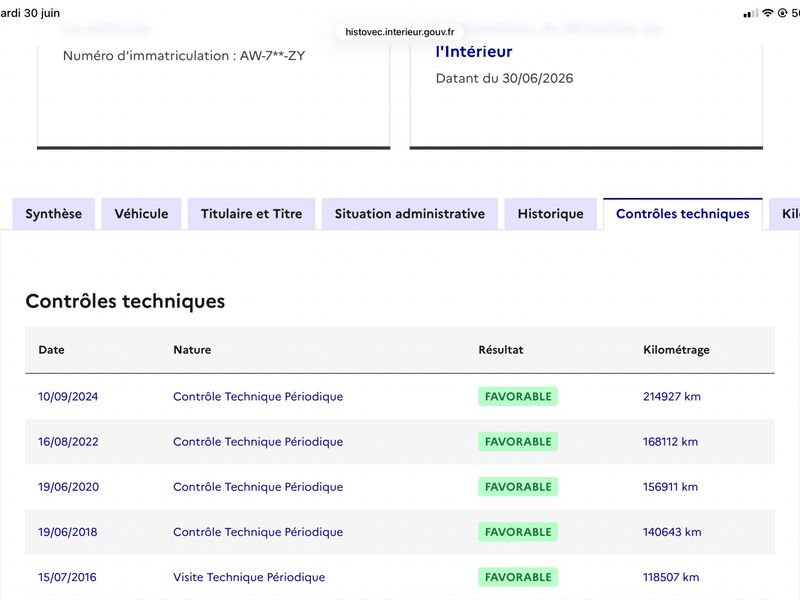Click the Kilométrage column header
This screenshot has width=800, height=600.
(676, 350)
